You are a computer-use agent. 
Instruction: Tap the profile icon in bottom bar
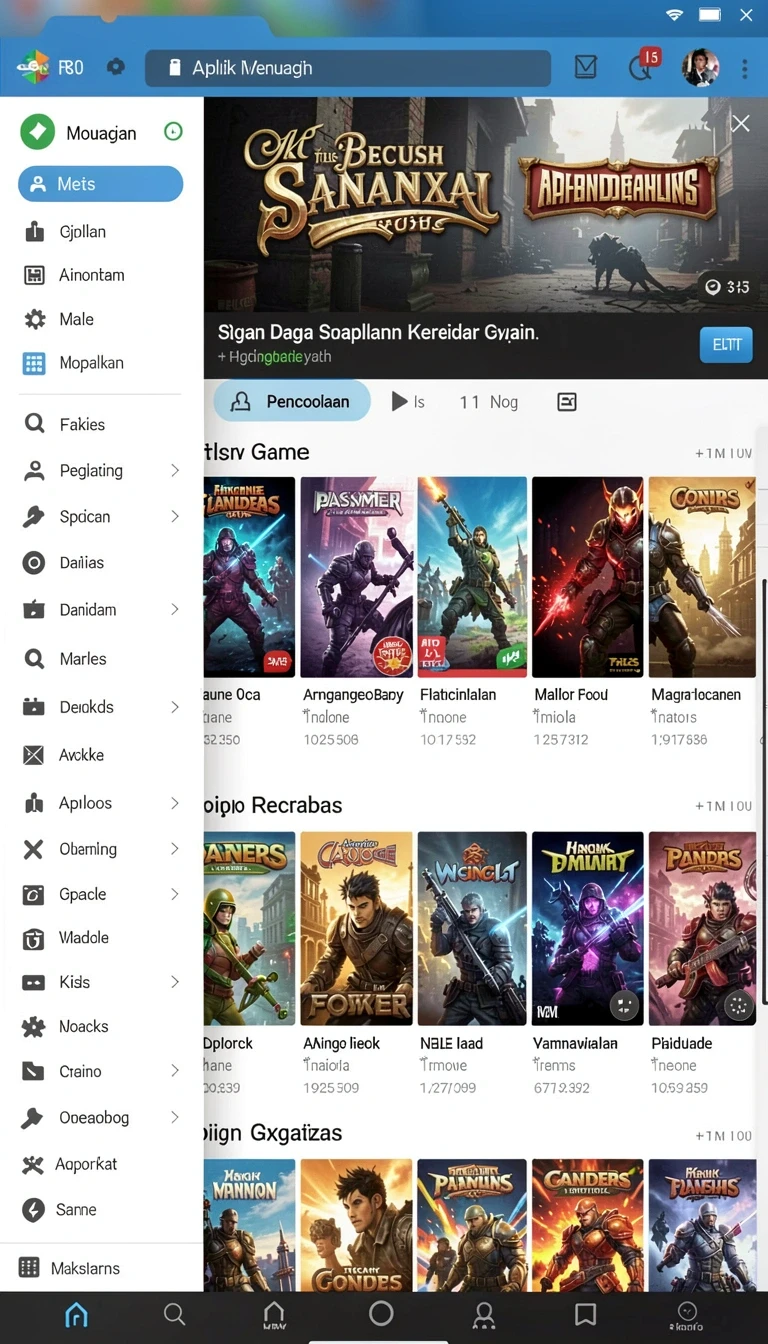pos(484,1314)
